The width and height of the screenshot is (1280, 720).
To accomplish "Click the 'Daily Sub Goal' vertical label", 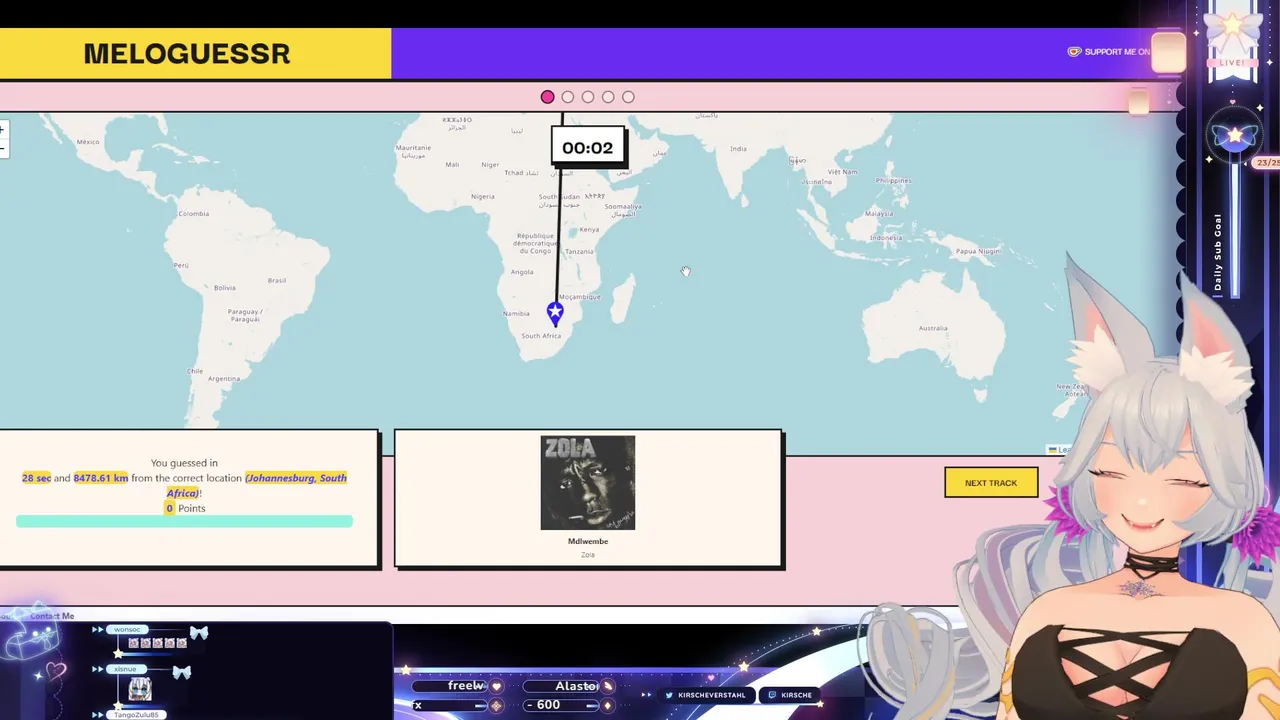I will point(1218,252).
